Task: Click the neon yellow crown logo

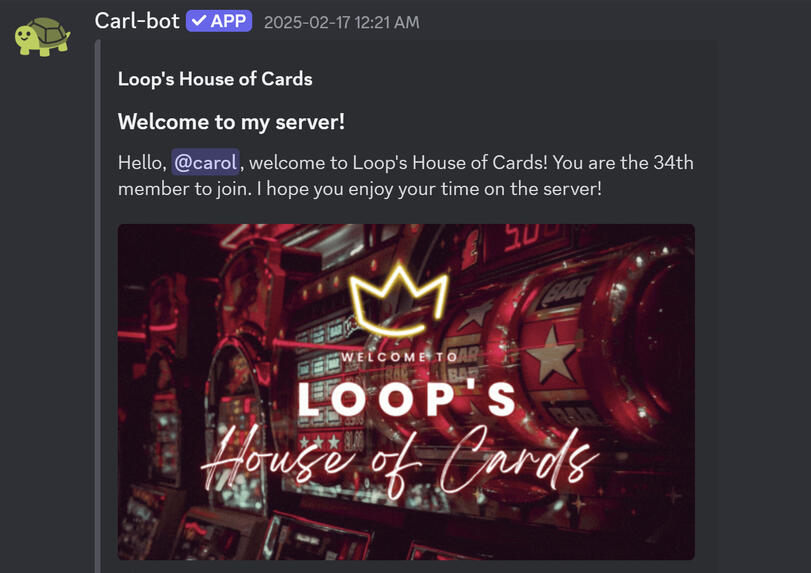Action: [398, 300]
